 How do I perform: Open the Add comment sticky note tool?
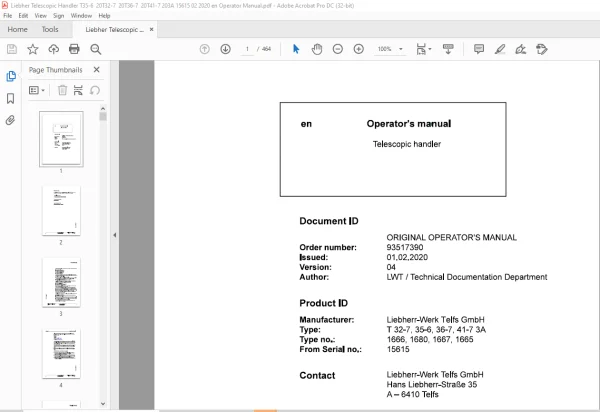tap(479, 49)
